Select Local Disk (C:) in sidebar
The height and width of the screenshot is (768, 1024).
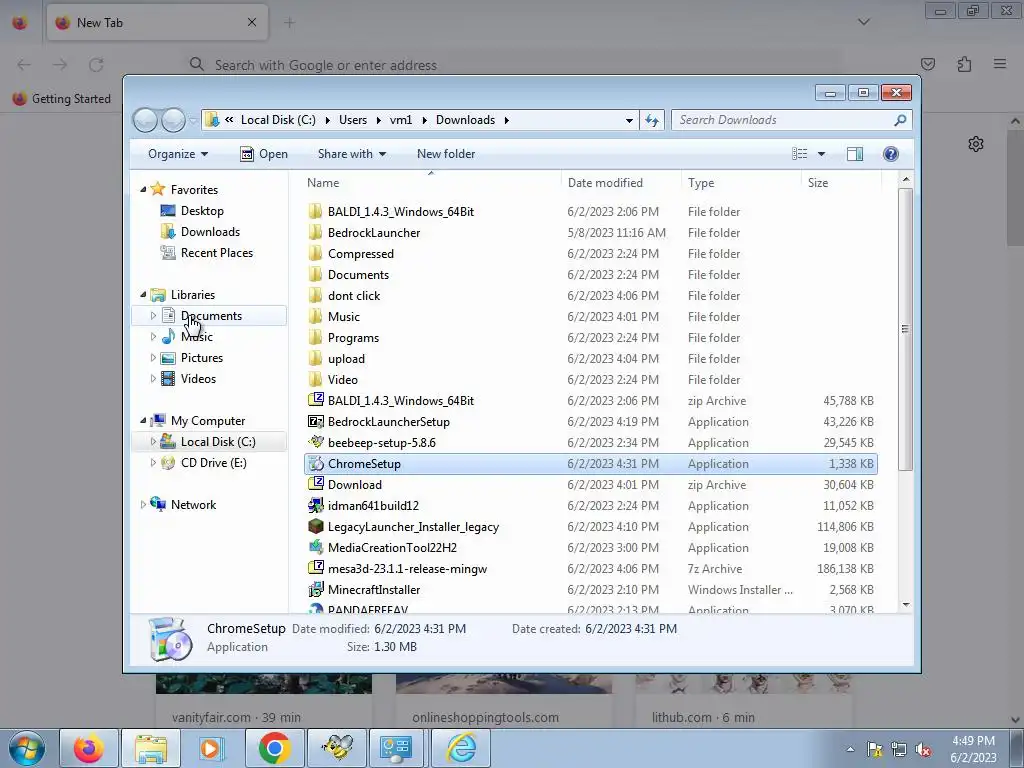(218, 442)
